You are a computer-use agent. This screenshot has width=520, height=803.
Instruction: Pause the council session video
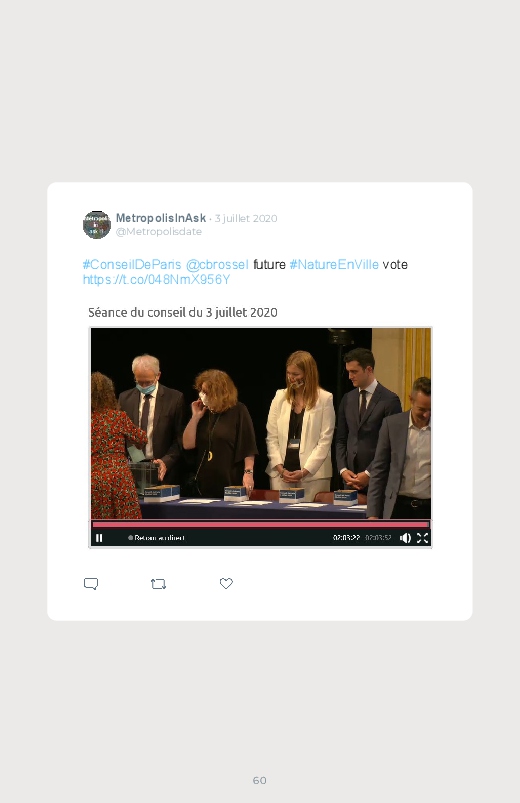99,538
